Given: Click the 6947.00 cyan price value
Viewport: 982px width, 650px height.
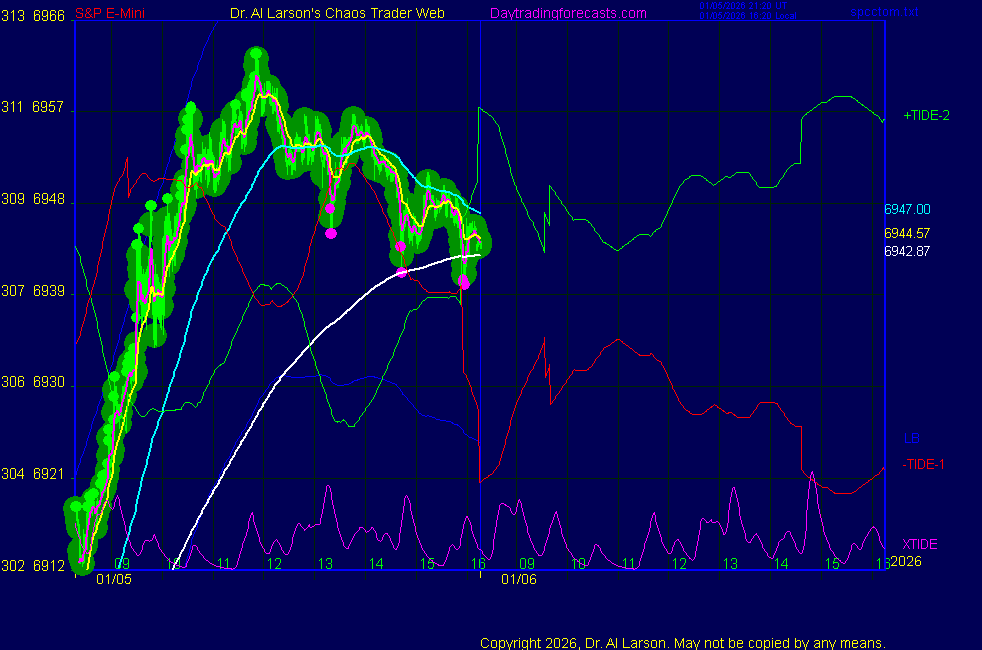Looking at the screenshot, I should point(907,209).
